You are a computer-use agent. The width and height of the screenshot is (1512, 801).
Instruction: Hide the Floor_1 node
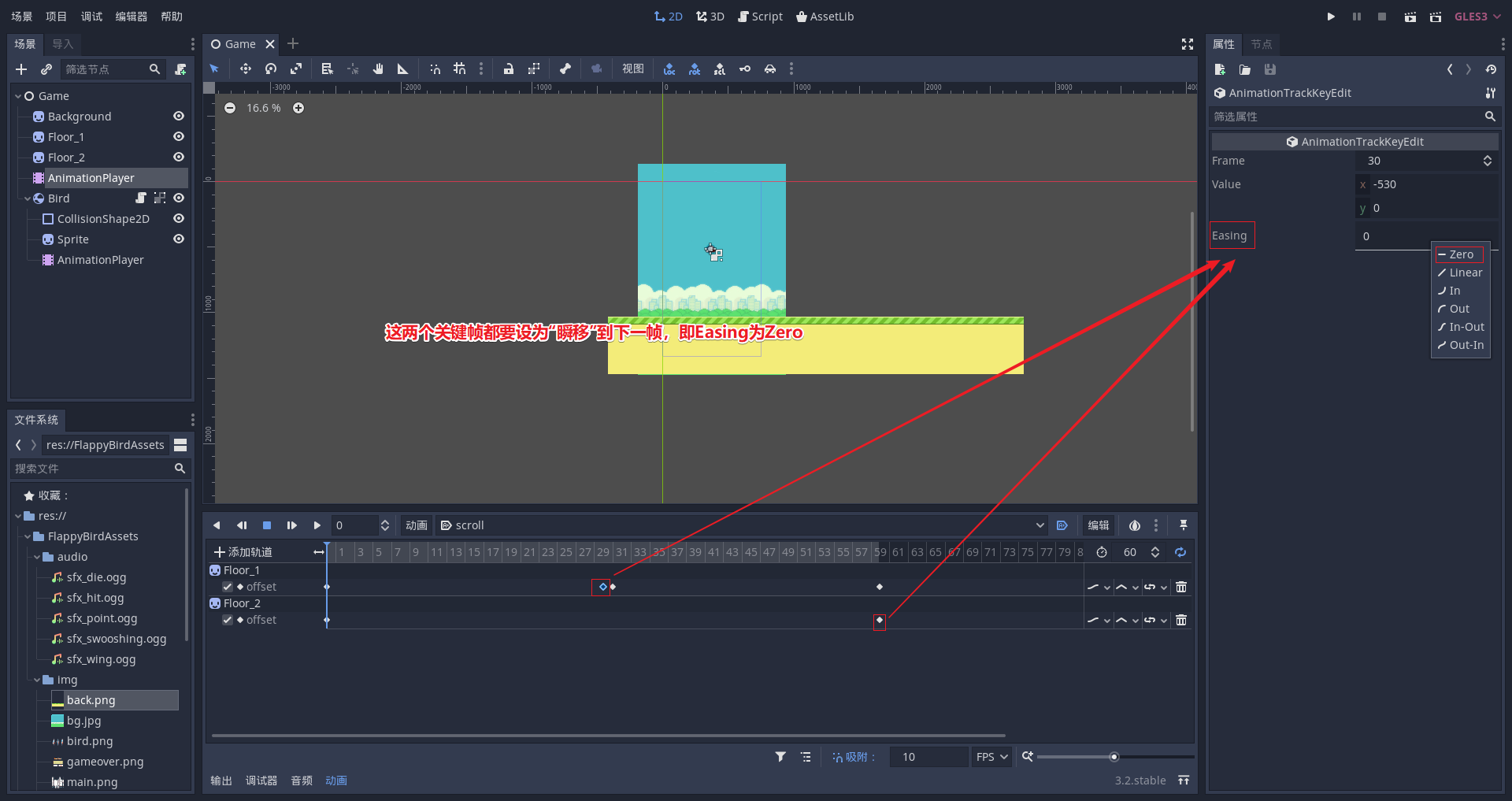[x=179, y=136]
